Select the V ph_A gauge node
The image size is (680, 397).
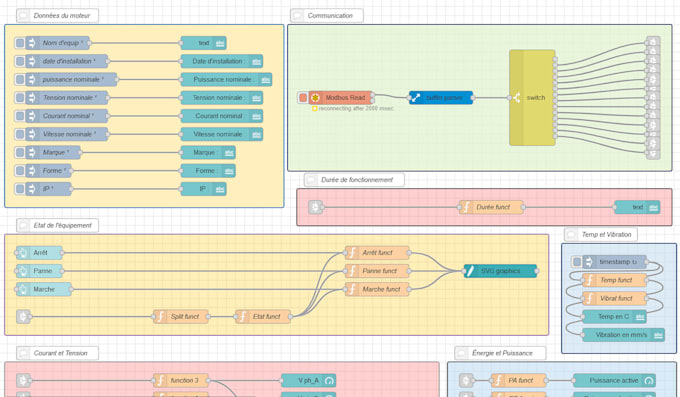coord(308,381)
